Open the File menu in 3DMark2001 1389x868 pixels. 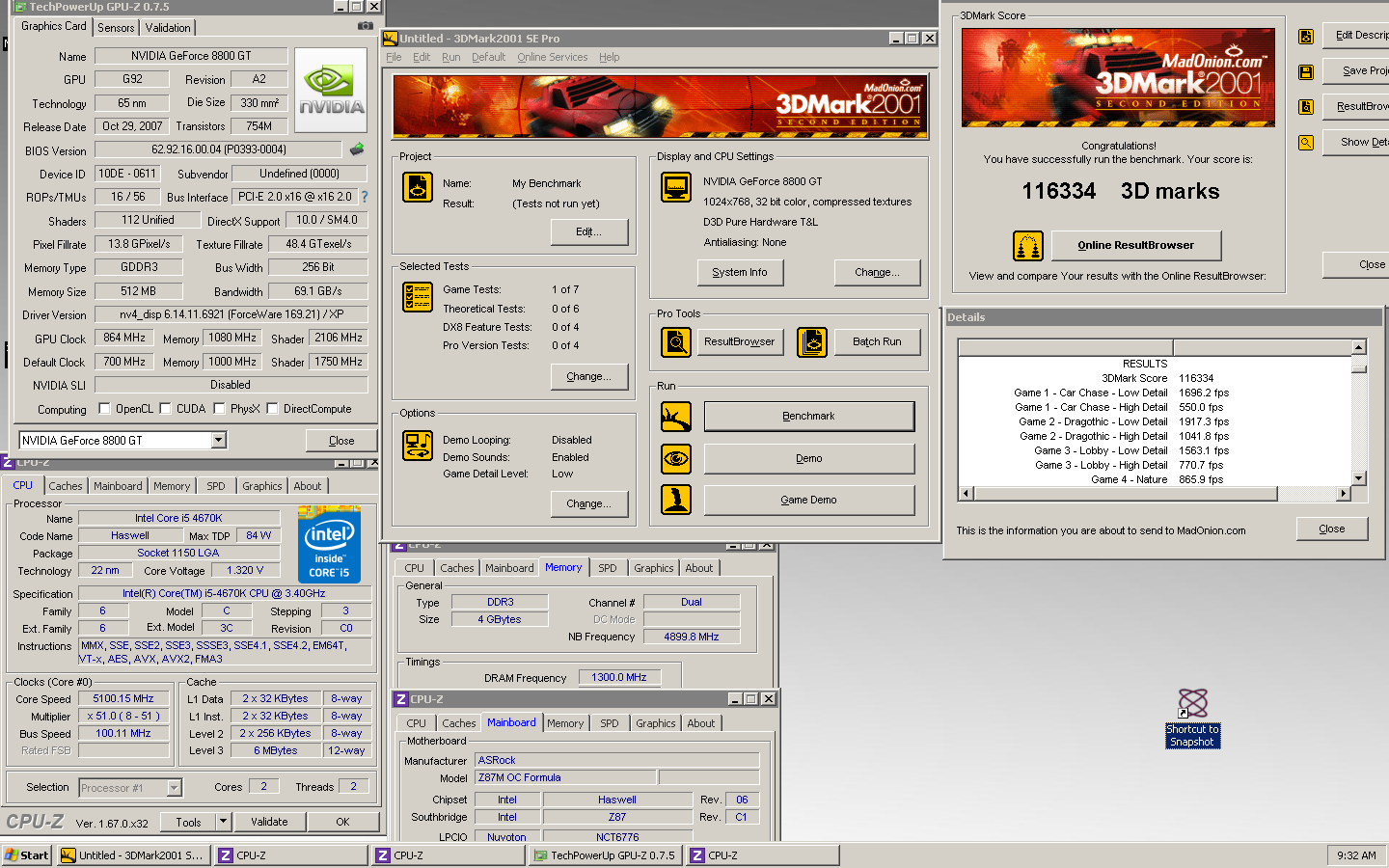pyautogui.click(x=394, y=57)
